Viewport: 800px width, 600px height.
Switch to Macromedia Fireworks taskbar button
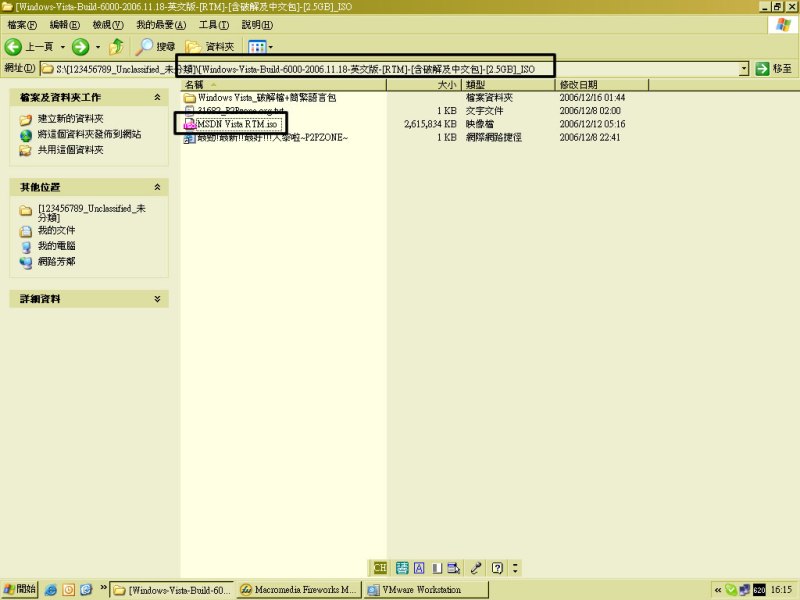299,590
